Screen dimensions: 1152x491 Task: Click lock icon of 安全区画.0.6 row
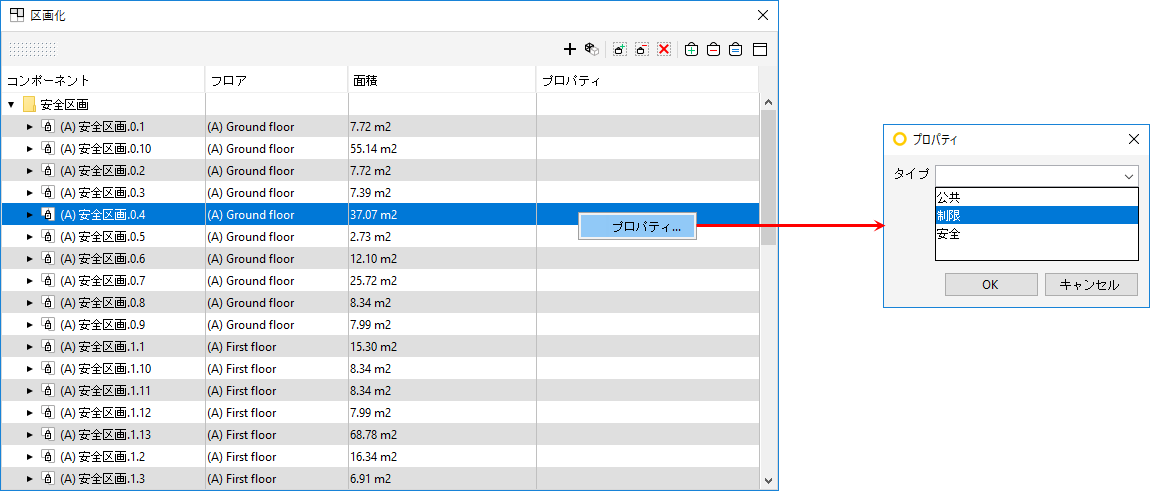pyautogui.click(x=48, y=259)
